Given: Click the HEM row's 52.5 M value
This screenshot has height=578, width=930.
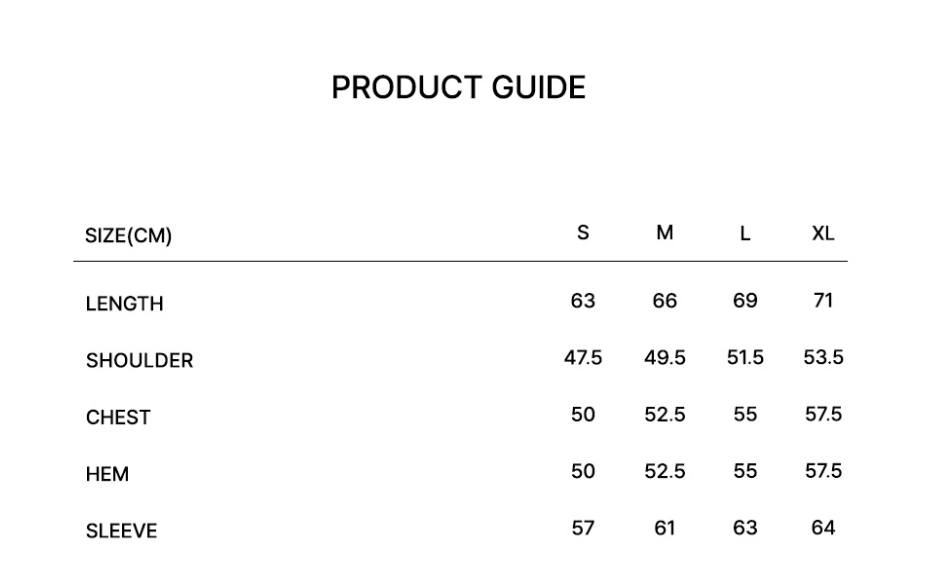Looking at the screenshot, I should 665,471.
